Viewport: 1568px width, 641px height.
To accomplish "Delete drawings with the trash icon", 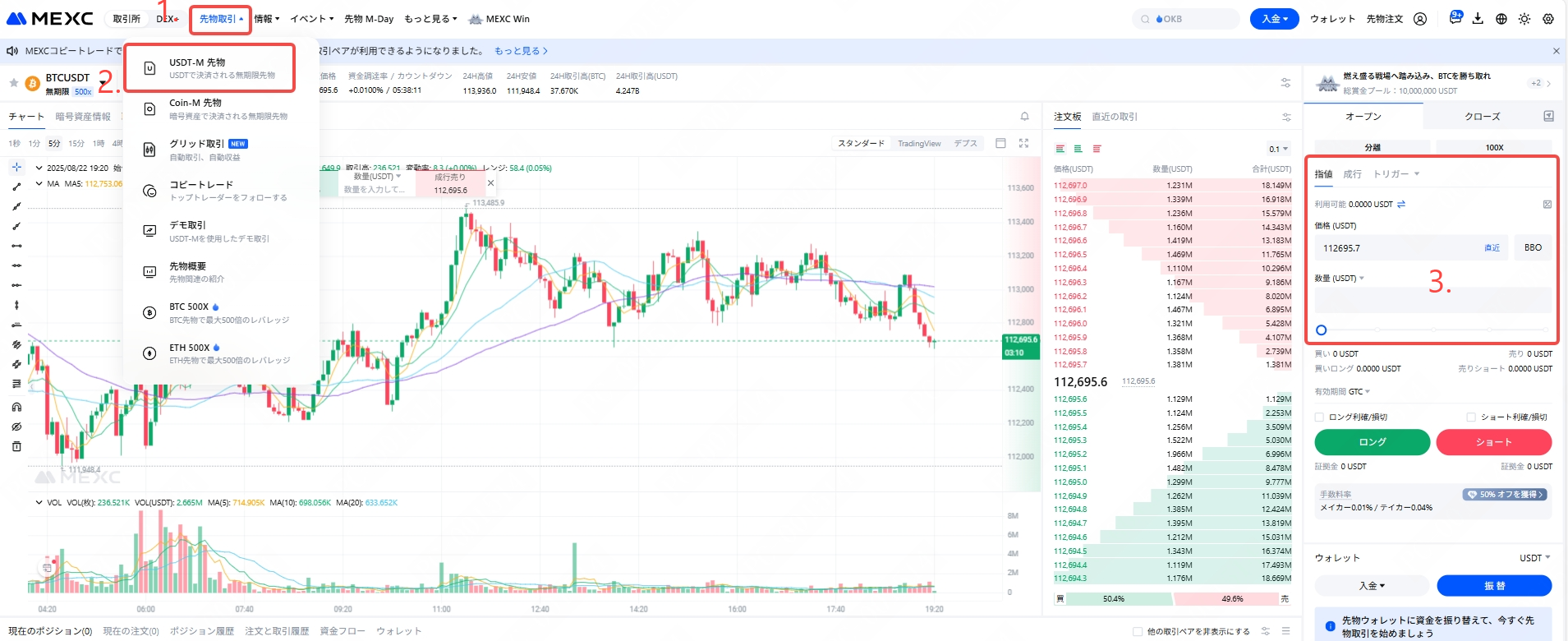I will point(16,446).
